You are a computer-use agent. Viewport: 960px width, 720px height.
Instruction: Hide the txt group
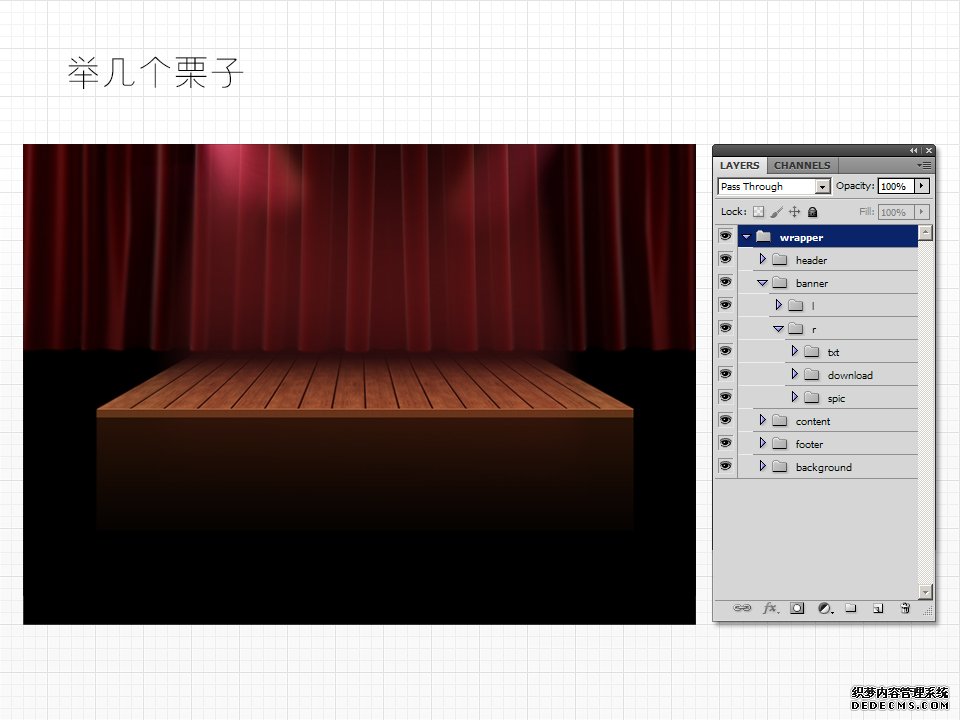pos(726,351)
